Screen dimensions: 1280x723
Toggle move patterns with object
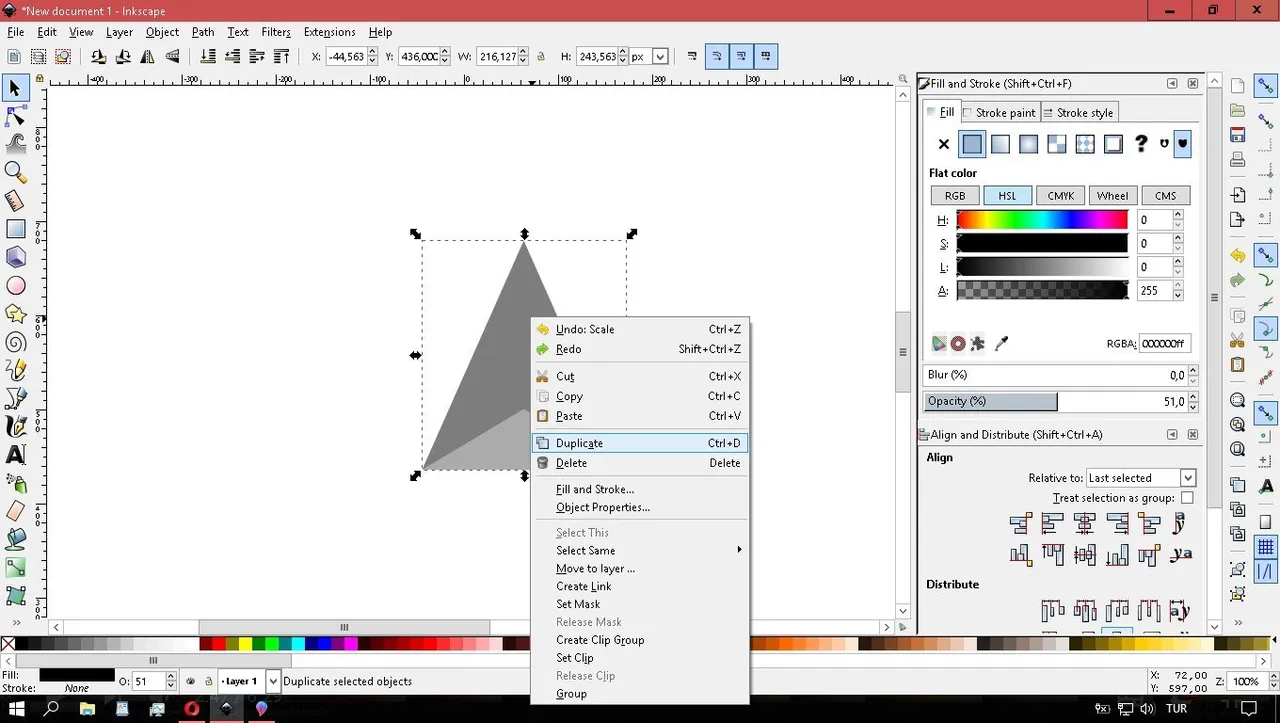click(766, 57)
